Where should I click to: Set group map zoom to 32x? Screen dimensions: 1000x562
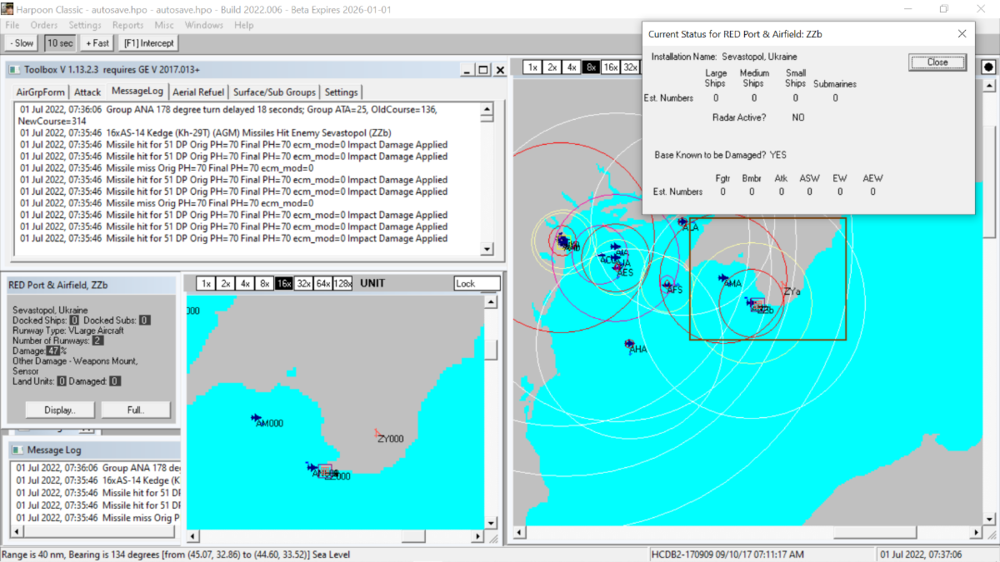pyautogui.click(x=630, y=67)
